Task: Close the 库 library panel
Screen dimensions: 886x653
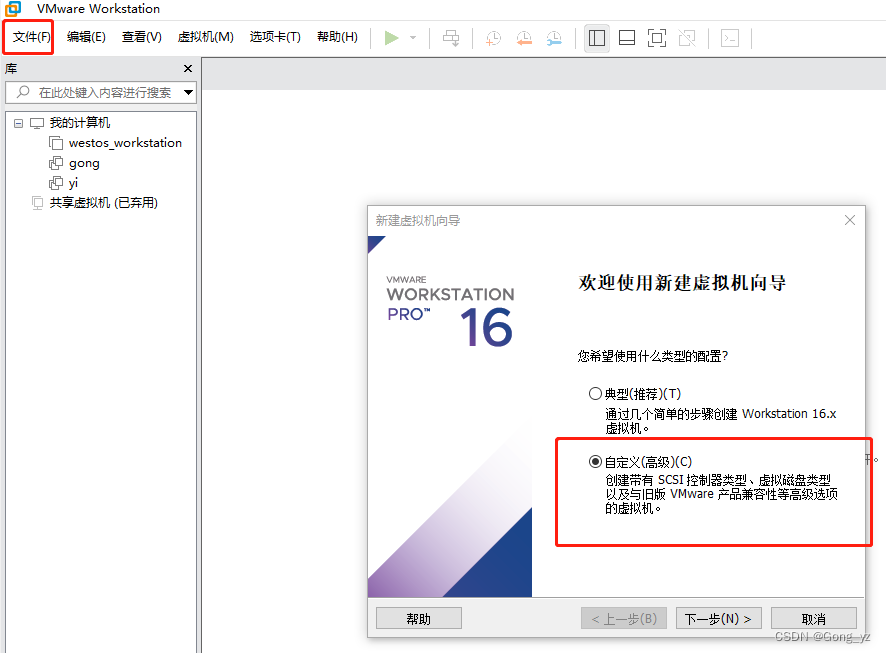Action: tap(188, 68)
